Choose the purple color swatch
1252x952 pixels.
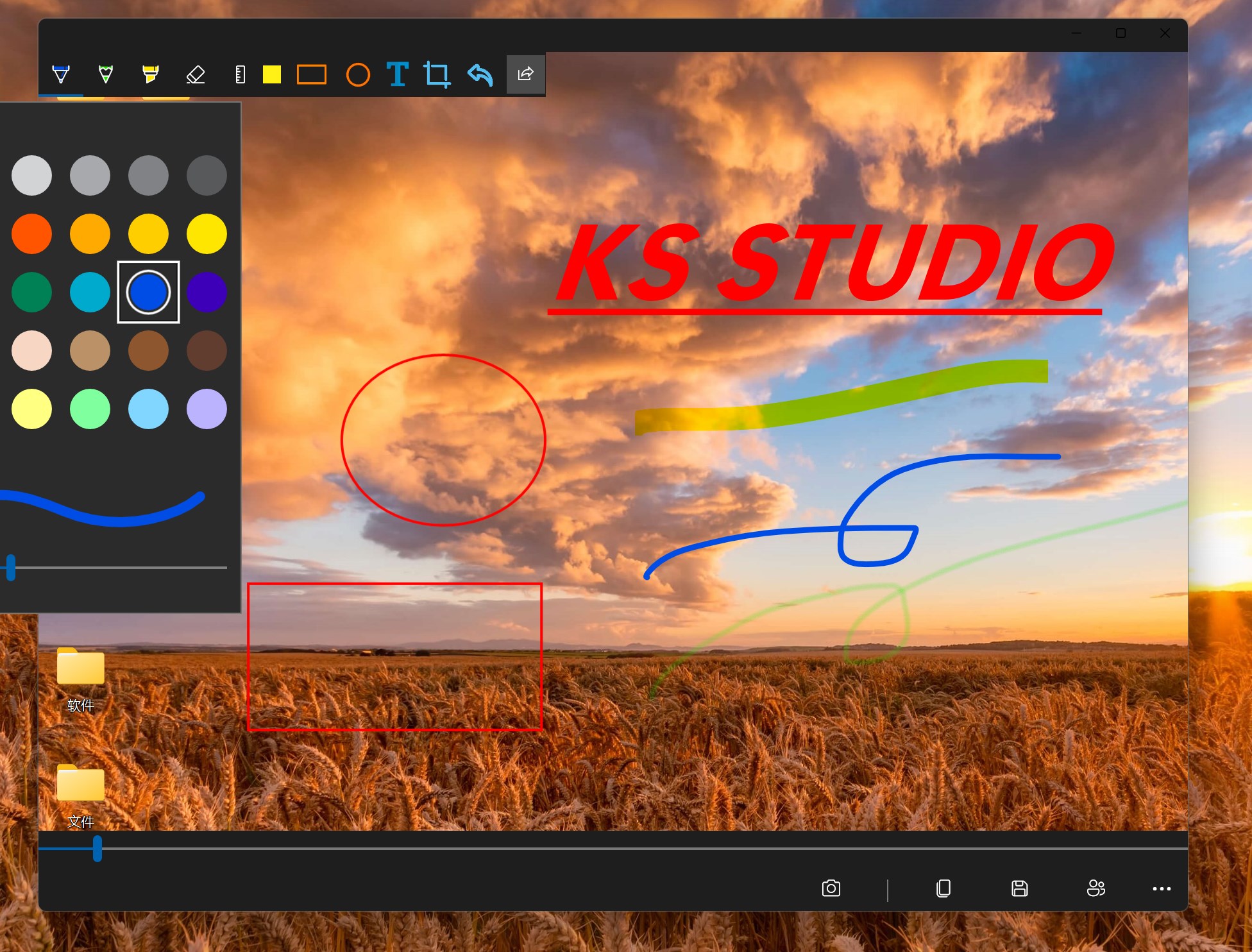[207, 292]
